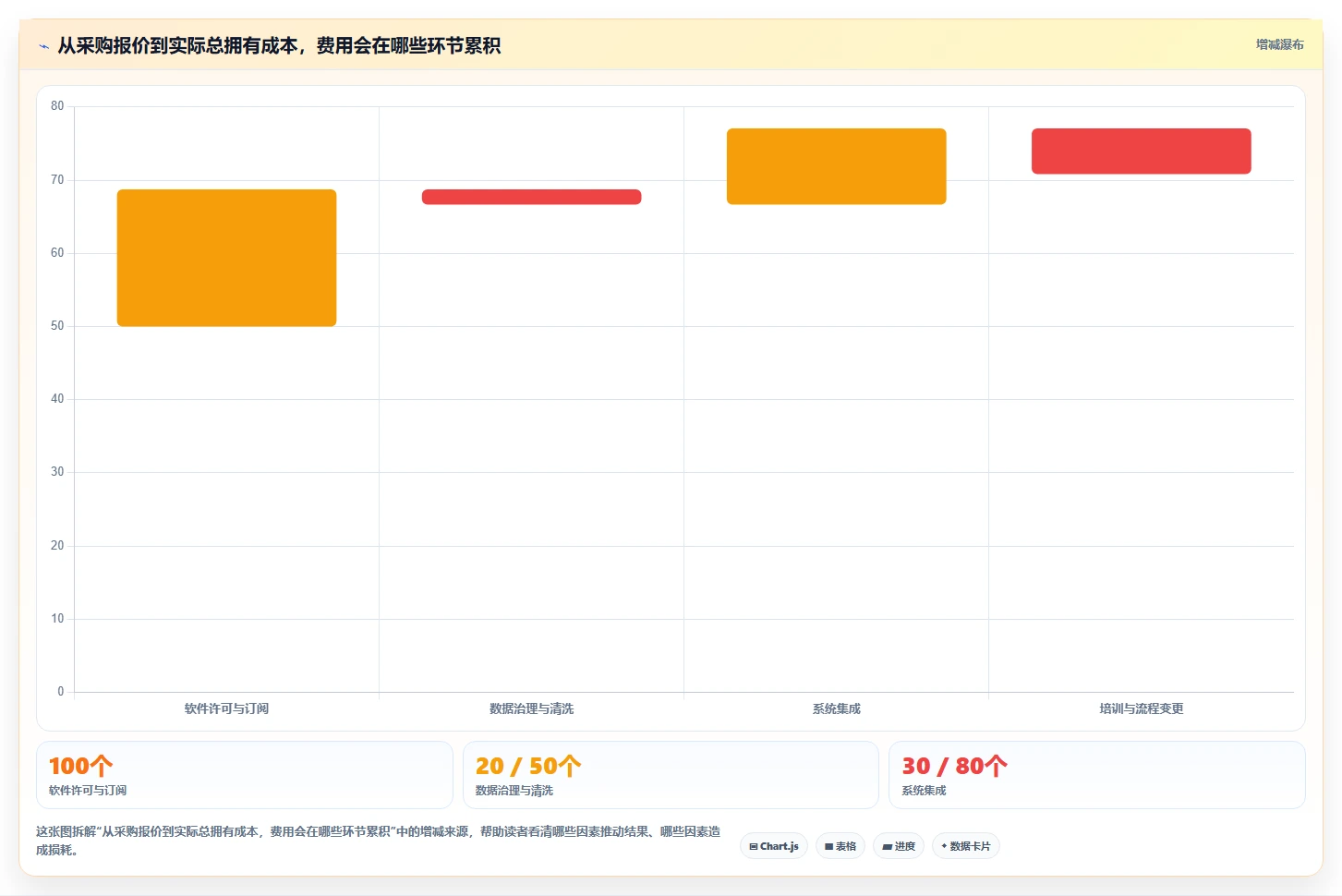Click the y-axis value 50
The image size is (1342, 896).
pos(57,326)
